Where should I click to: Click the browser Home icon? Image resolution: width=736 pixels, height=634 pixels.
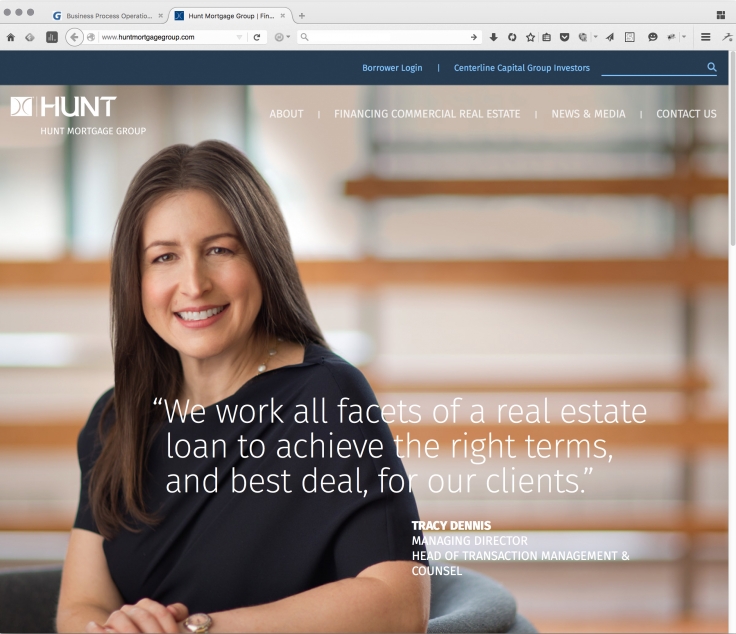pos(11,37)
